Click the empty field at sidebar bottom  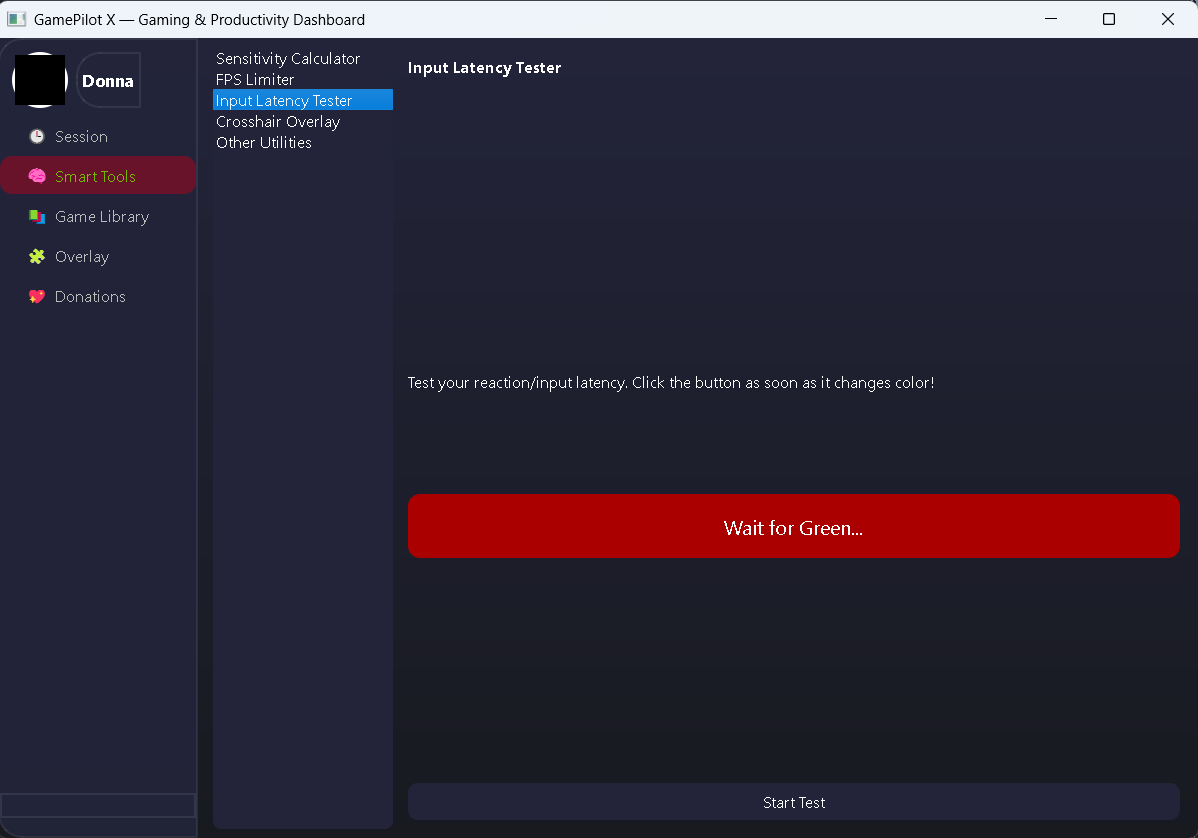click(x=98, y=806)
